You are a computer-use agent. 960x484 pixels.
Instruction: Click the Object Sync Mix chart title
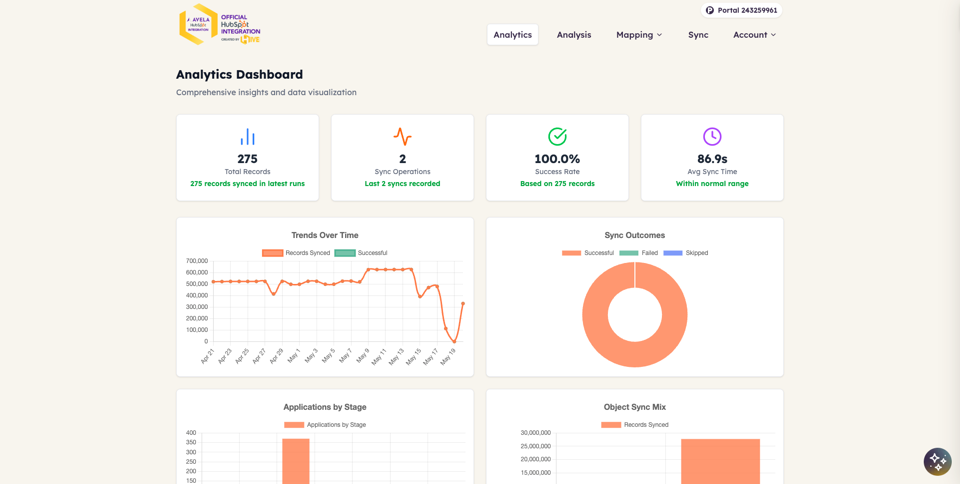click(635, 407)
